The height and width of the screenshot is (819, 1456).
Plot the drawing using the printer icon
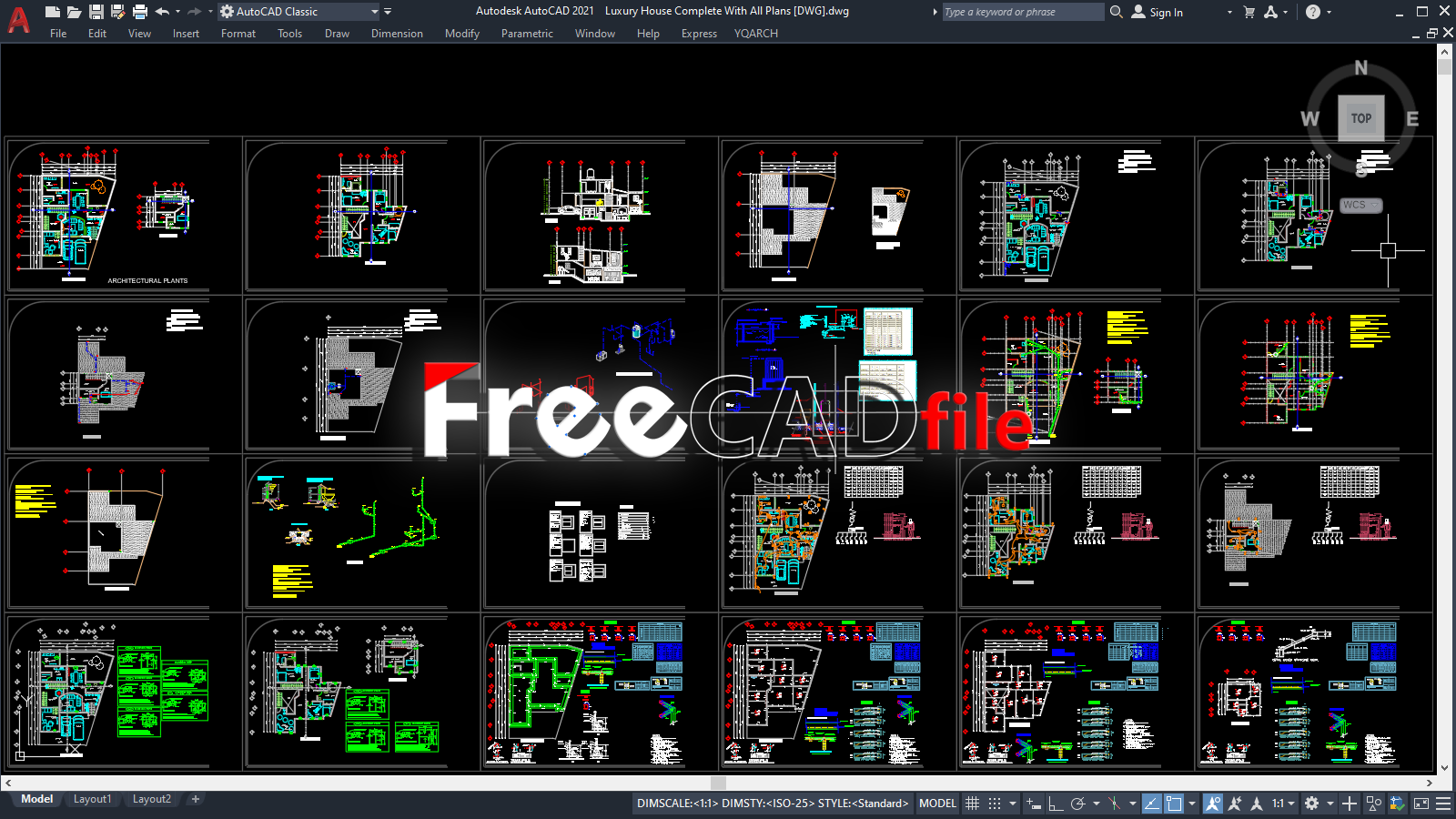coord(139,12)
